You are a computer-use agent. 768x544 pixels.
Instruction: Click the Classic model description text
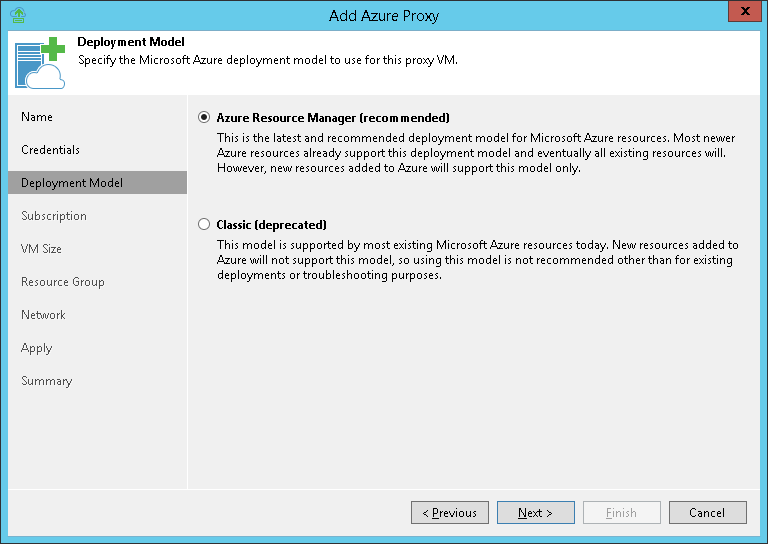pos(478,260)
